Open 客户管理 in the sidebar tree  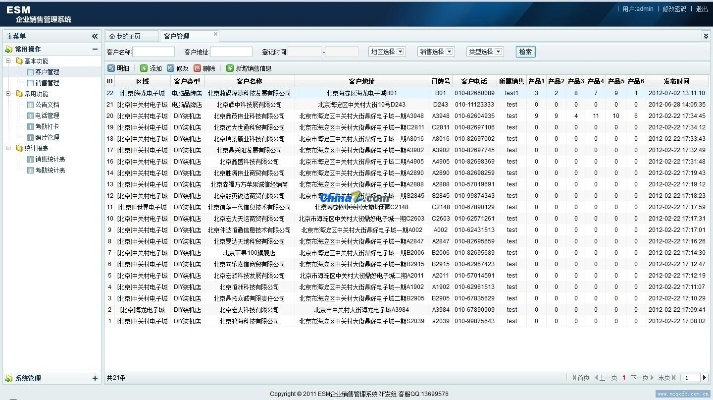coord(47,72)
